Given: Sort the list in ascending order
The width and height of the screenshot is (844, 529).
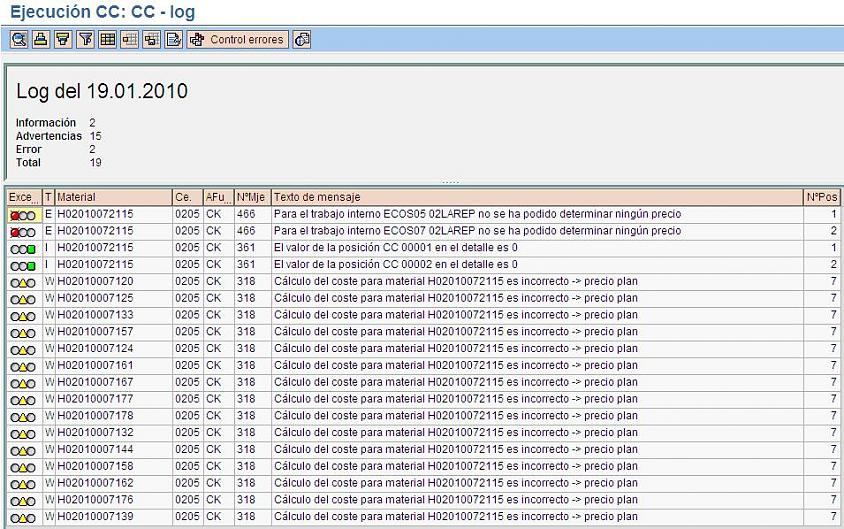Looking at the screenshot, I should 40,40.
